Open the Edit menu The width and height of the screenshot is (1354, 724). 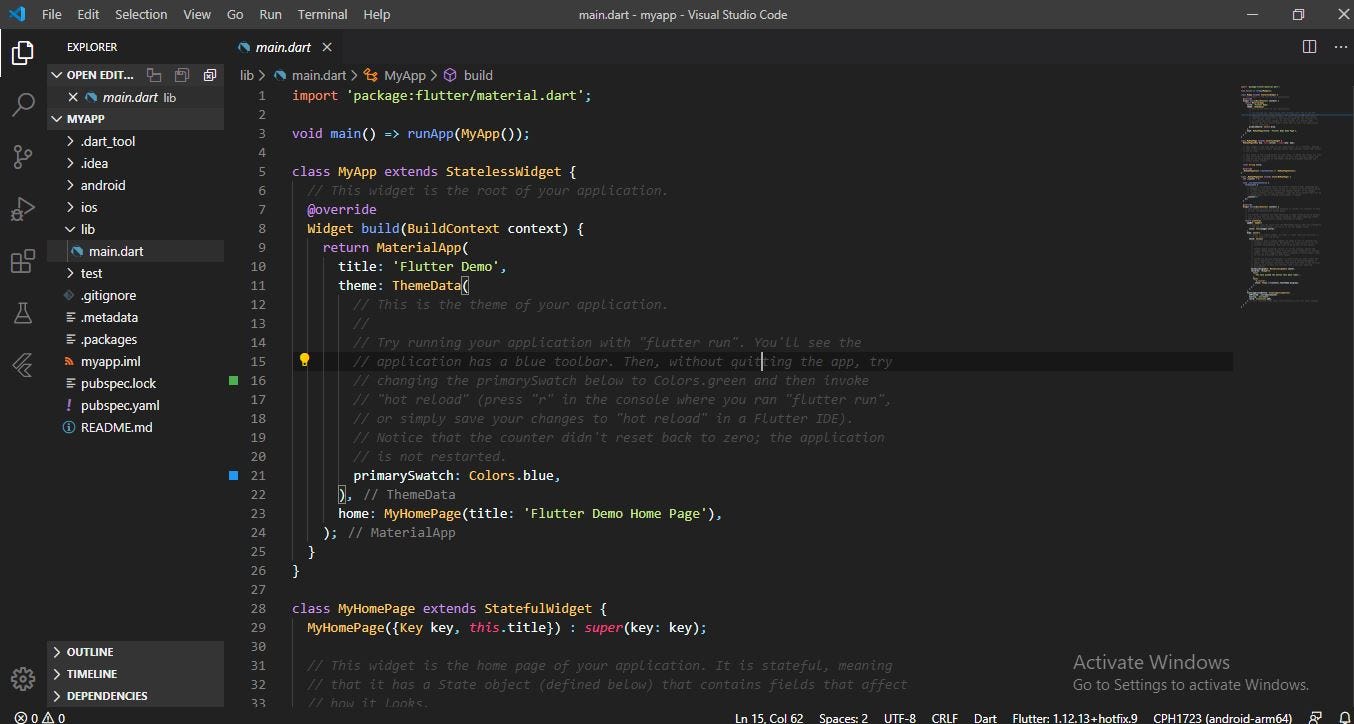88,14
